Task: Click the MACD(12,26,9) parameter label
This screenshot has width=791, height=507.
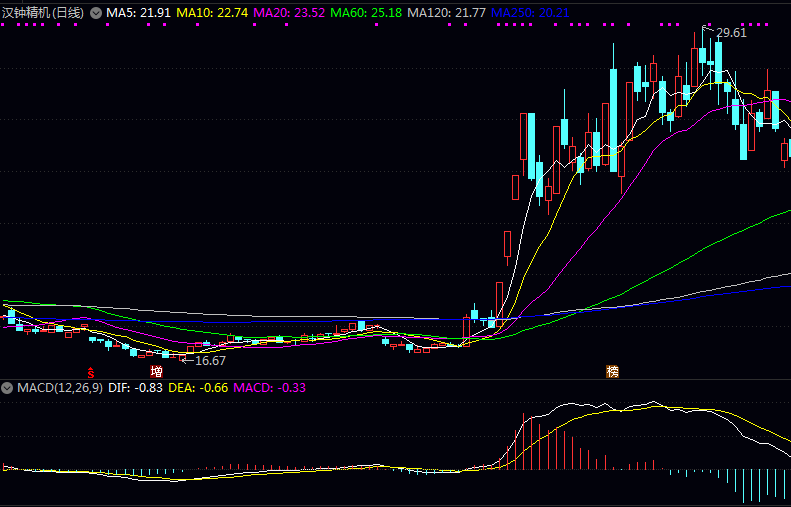Action: 57,387
